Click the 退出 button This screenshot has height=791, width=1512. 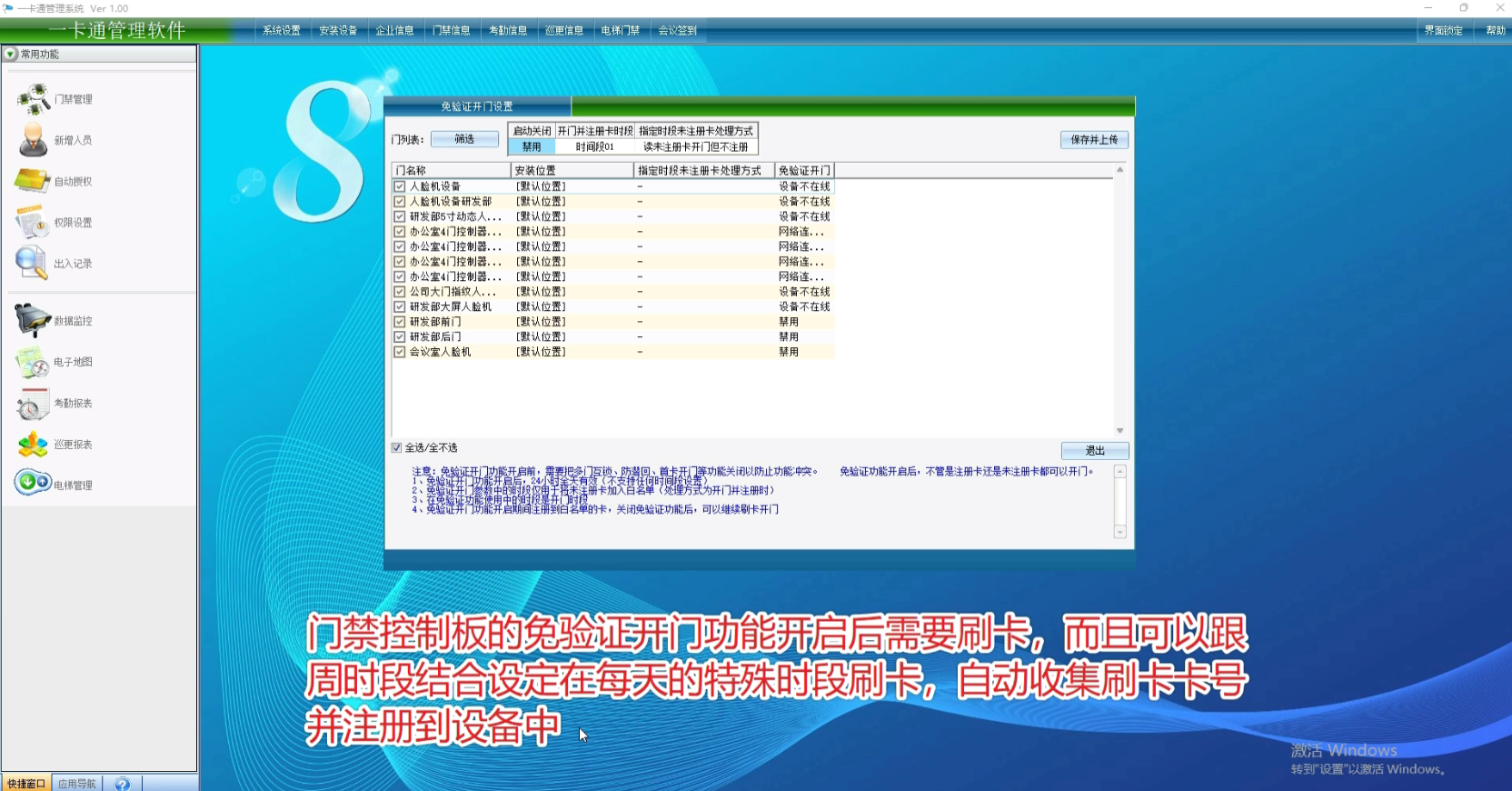pos(1095,451)
